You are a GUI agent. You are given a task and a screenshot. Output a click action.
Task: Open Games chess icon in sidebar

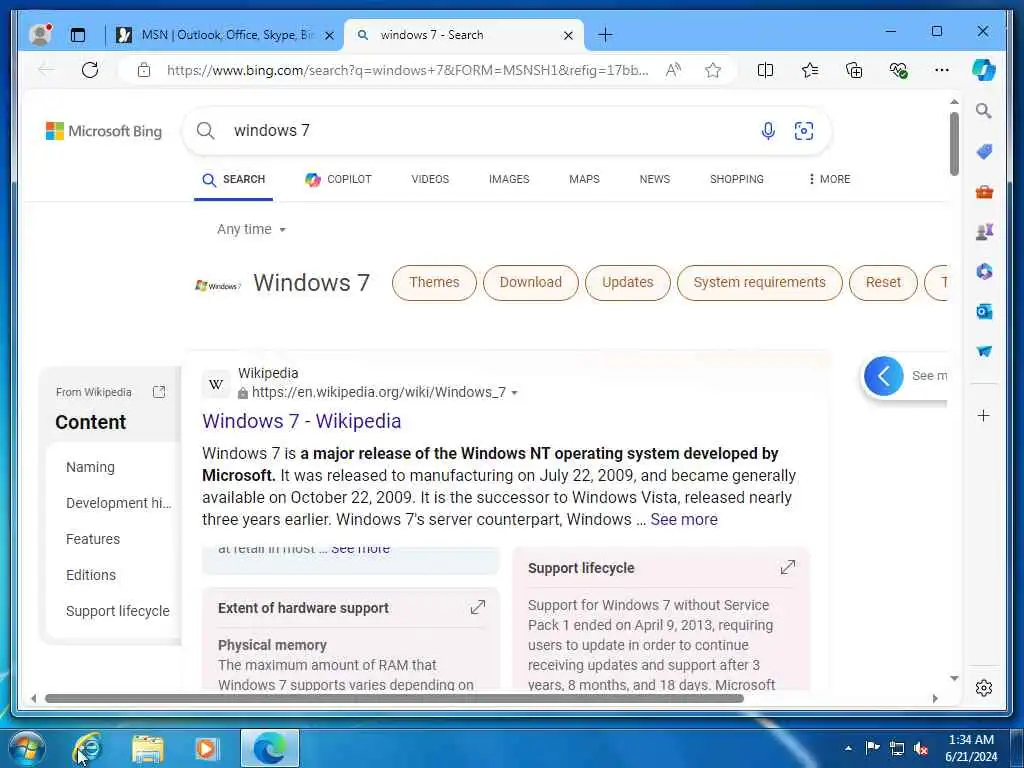(984, 231)
